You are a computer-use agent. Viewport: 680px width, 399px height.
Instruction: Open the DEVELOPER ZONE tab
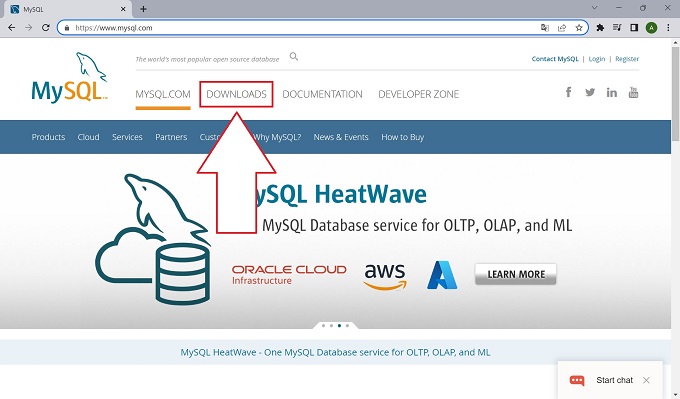coord(418,94)
